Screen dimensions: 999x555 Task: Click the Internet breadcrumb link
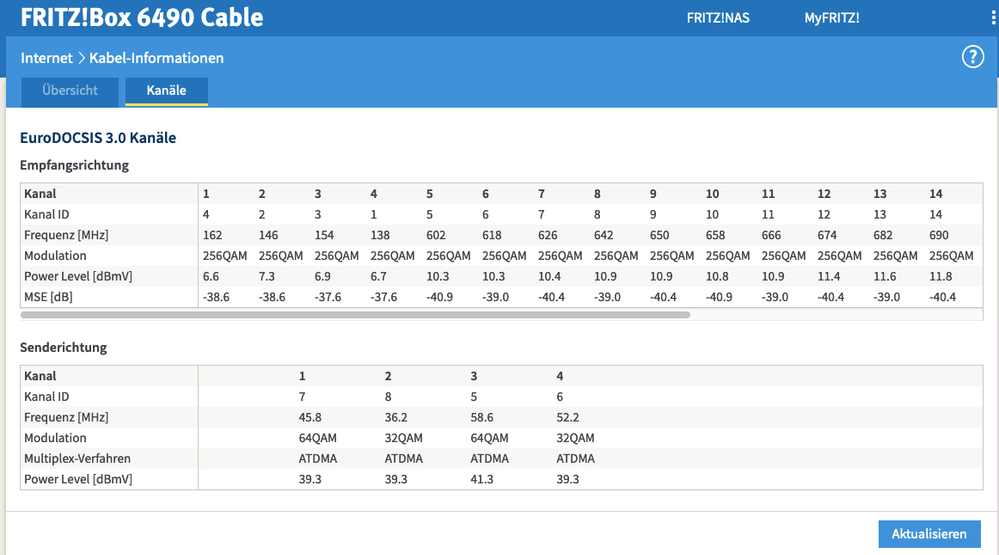point(47,58)
